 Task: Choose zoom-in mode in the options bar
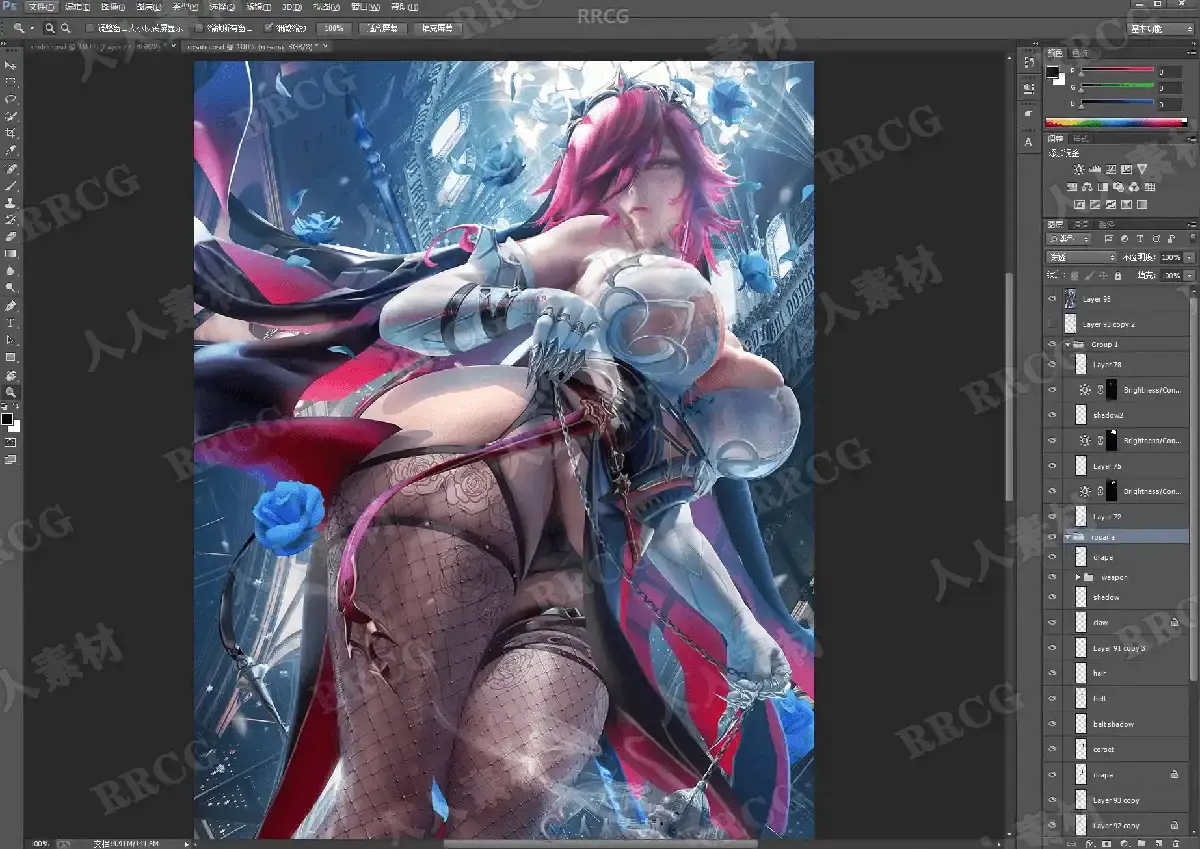tap(50, 28)
